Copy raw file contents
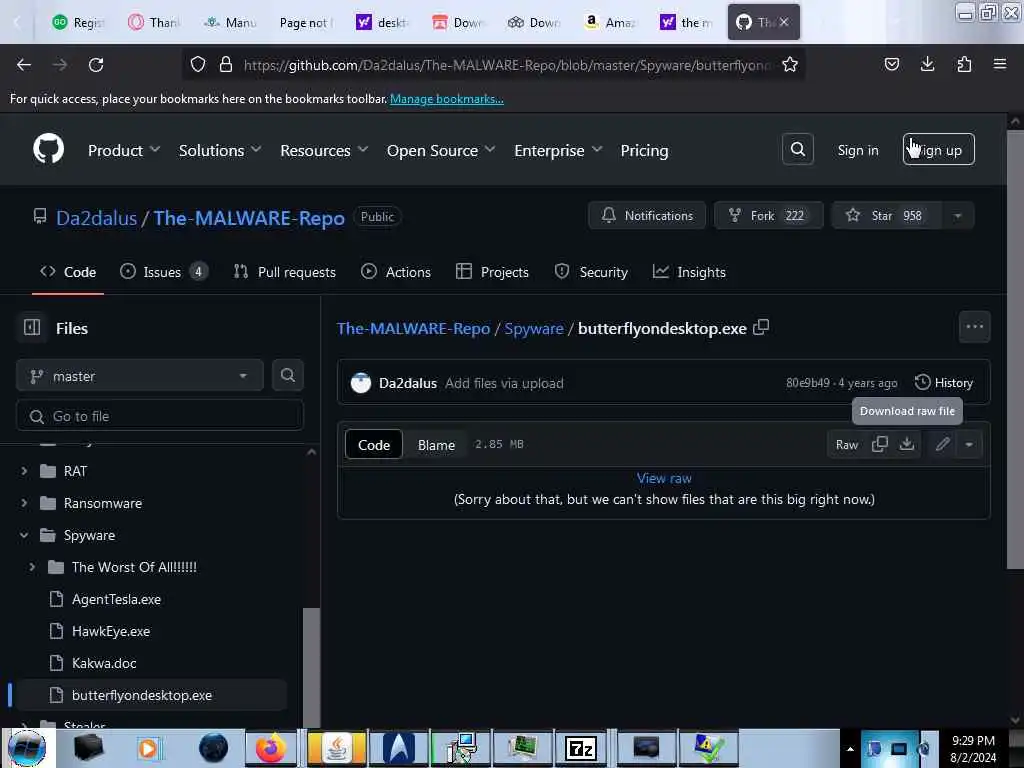The height and width of the screenshot is (768, 1024). (x=880, y=445)
